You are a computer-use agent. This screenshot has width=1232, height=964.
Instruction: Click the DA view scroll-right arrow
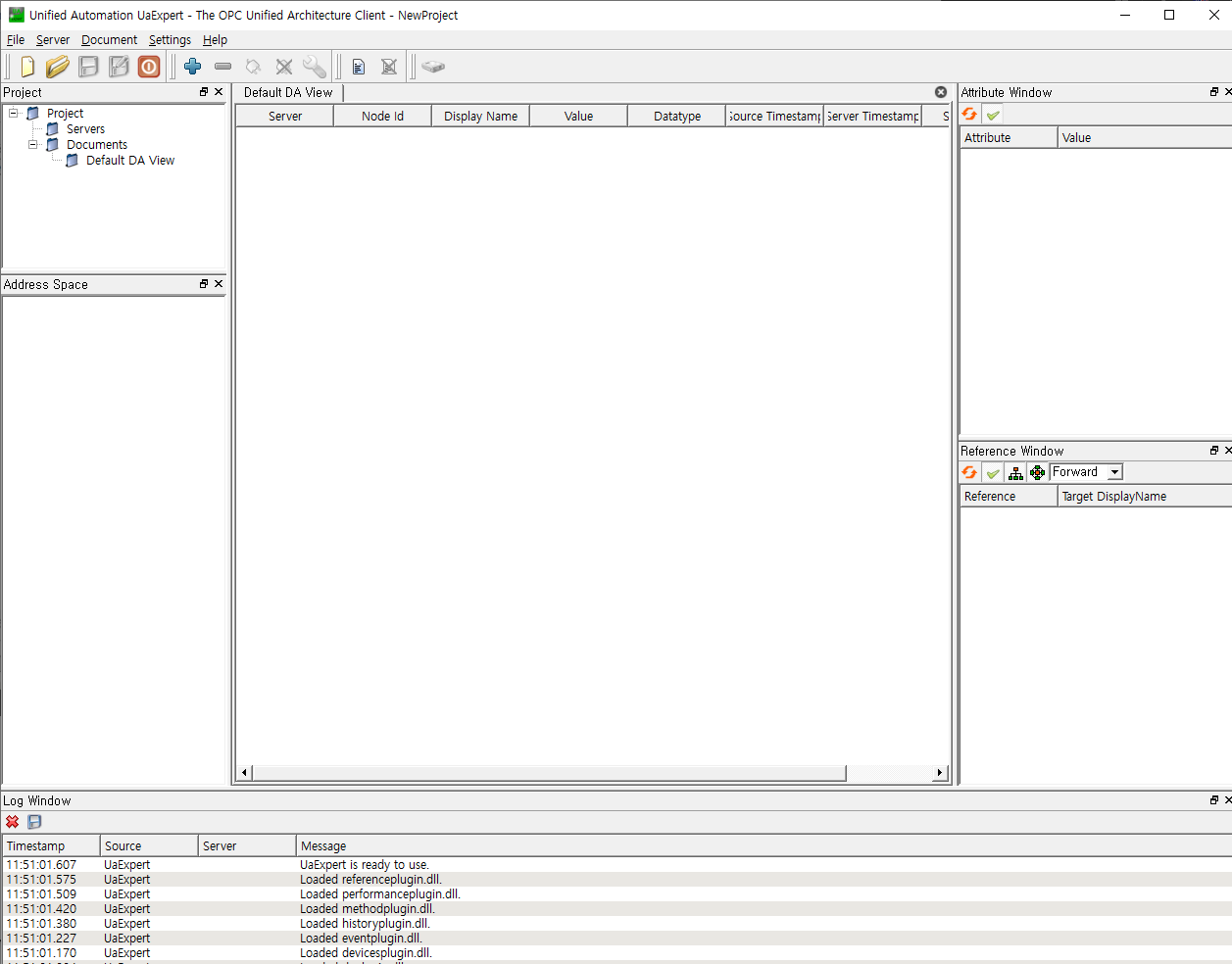pos(940,773)
